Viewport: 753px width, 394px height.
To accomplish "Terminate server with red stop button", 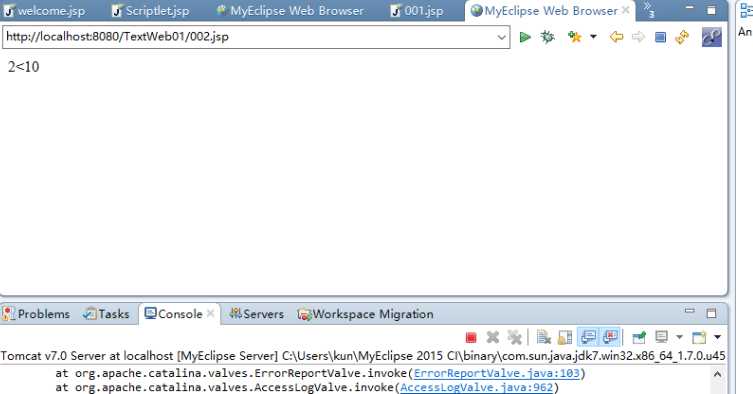I will coord(471,338).
